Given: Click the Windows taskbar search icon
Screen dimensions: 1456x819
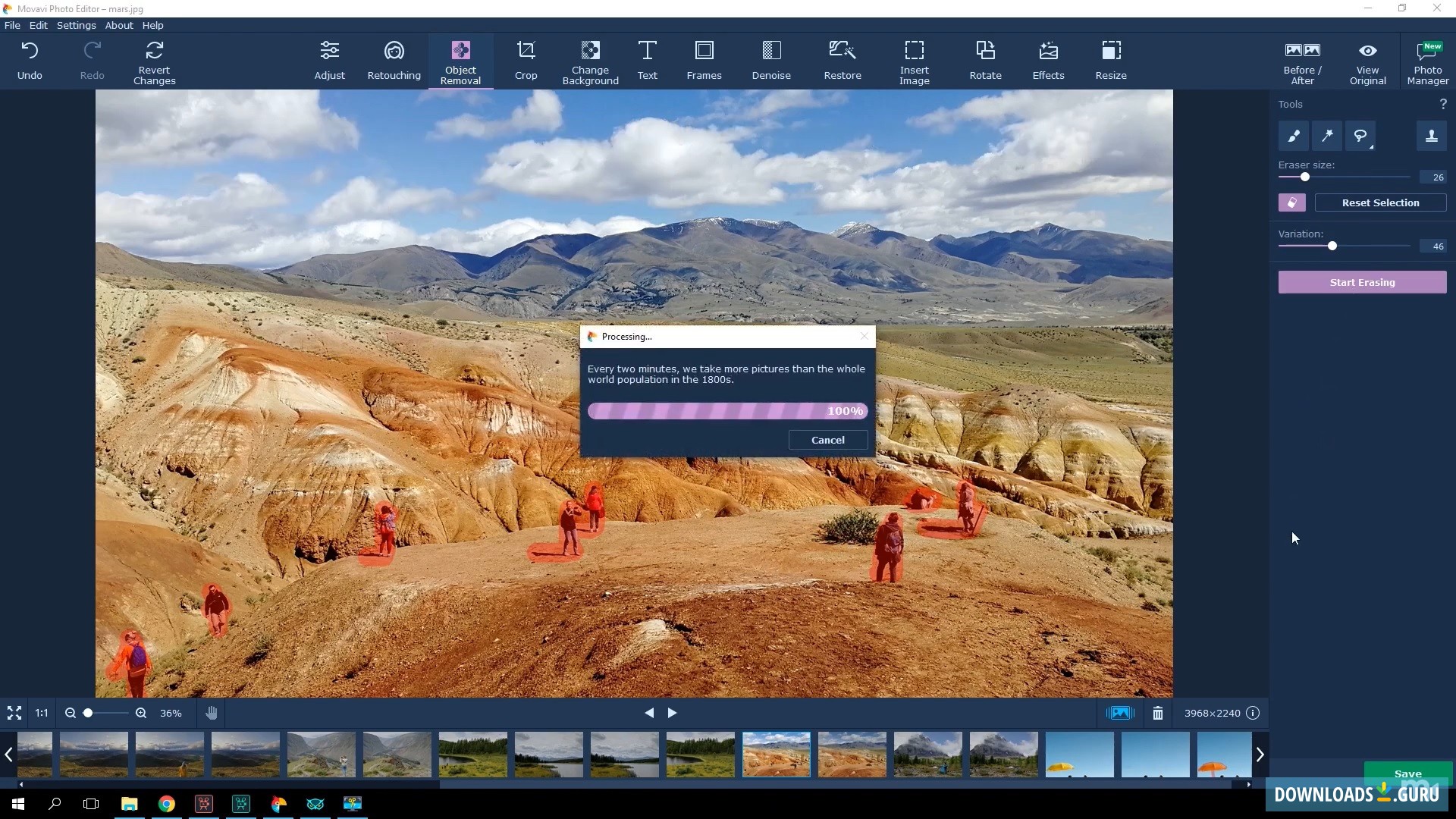Looking at the screenshot, I should coord(54,804).
